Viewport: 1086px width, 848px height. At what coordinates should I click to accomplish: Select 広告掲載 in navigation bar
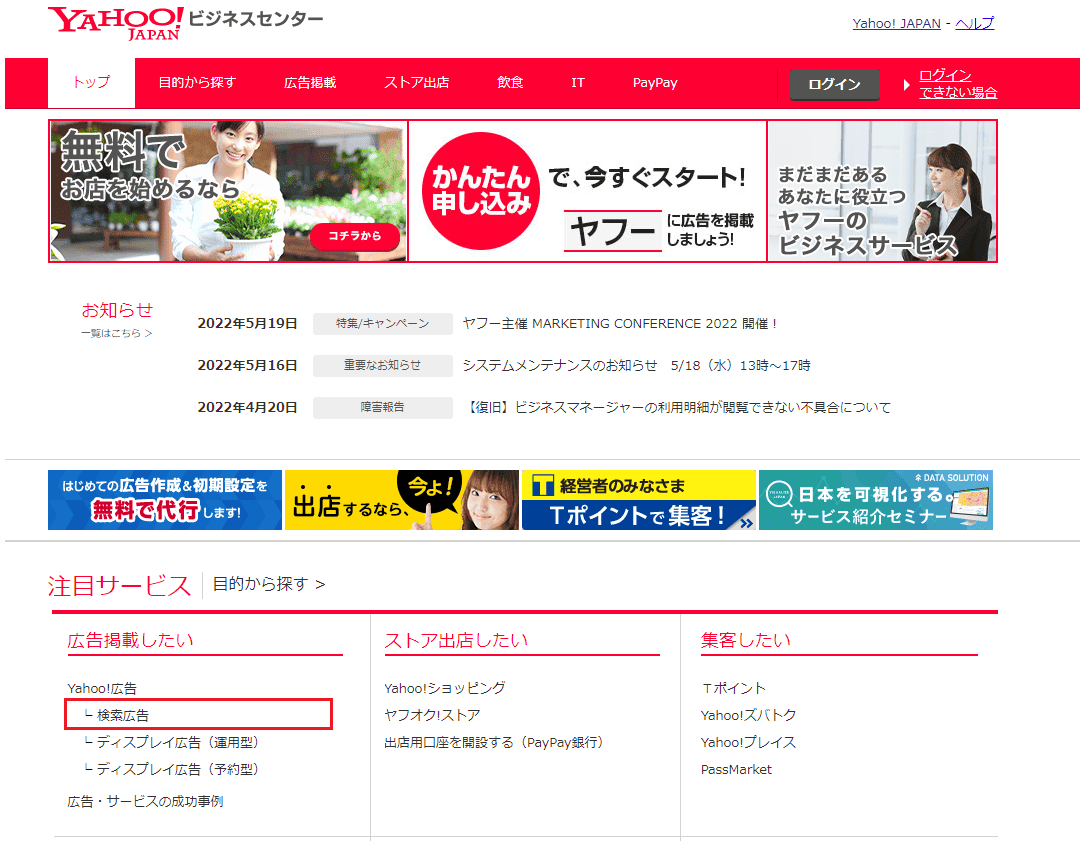coord(310,83)
